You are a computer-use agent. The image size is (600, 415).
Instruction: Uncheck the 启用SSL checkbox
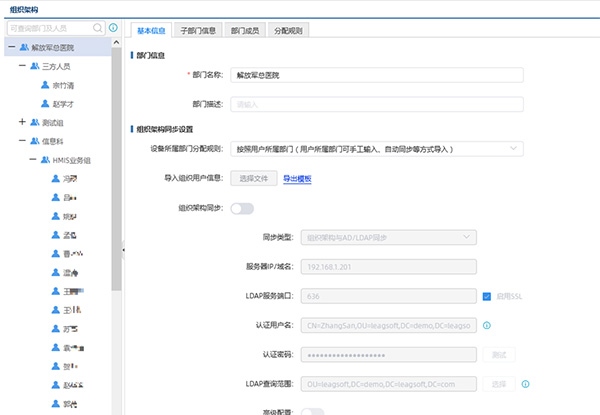(x=487, y=296)
